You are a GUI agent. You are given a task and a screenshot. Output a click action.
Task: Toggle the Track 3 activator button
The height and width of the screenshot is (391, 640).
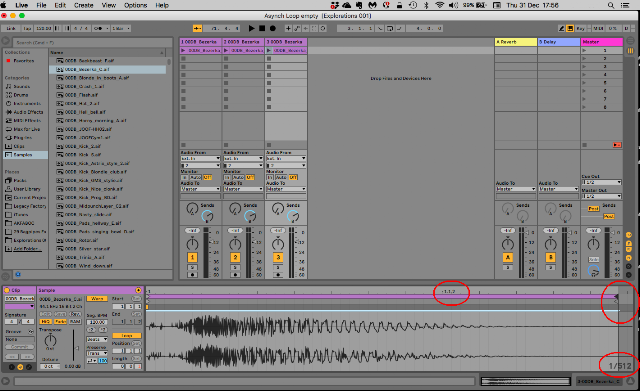(x=278, y=257)
